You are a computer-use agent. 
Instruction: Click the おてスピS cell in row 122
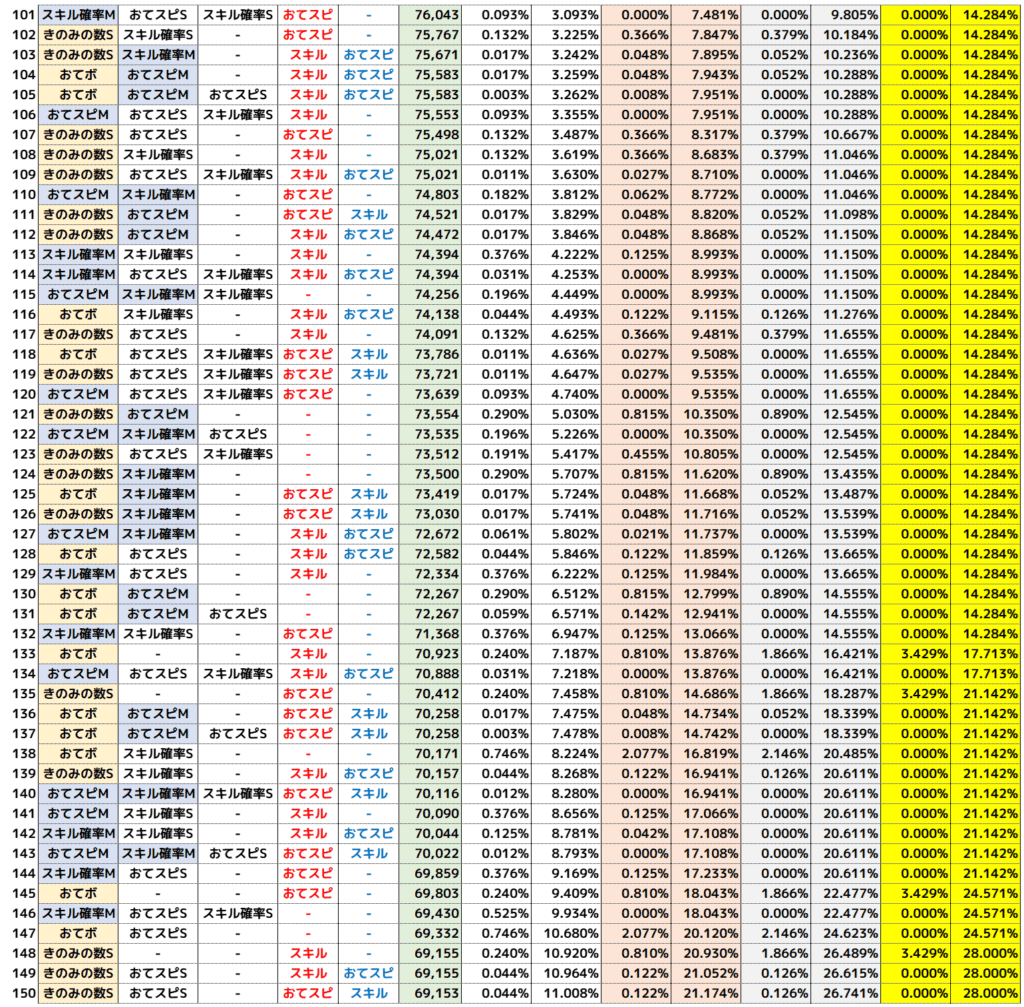pos(238,434)
